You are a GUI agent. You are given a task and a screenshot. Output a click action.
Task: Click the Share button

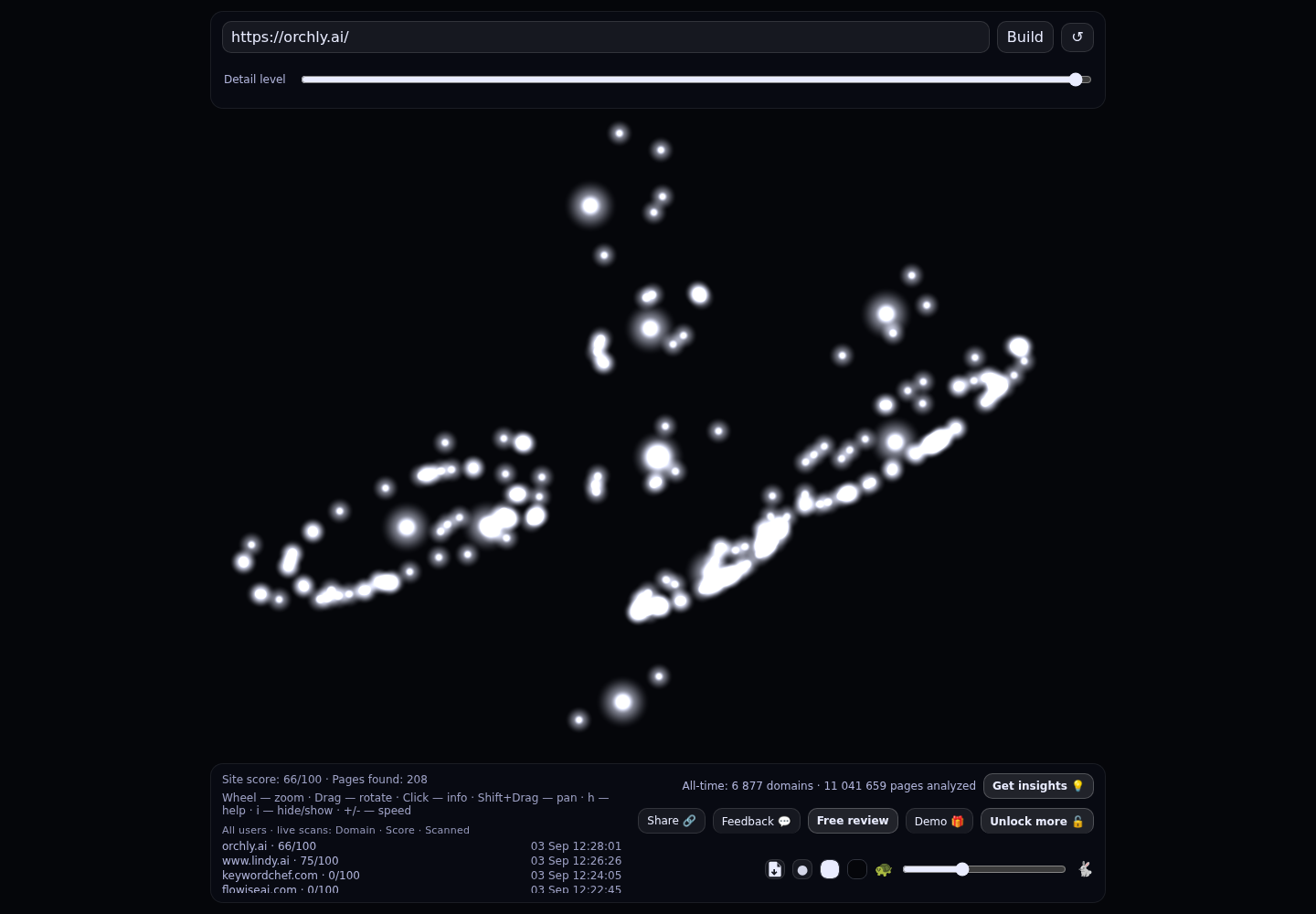click(x=672, y=821)
